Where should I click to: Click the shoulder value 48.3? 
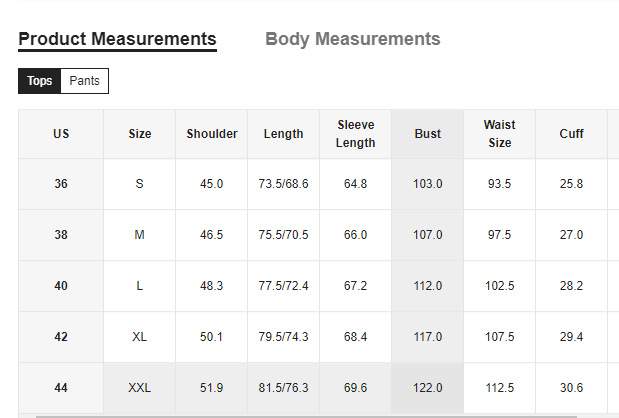(212, 286)
